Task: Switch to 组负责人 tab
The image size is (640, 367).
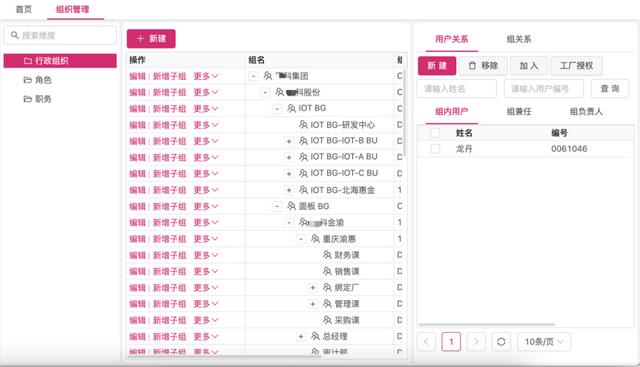Action: 586,111
